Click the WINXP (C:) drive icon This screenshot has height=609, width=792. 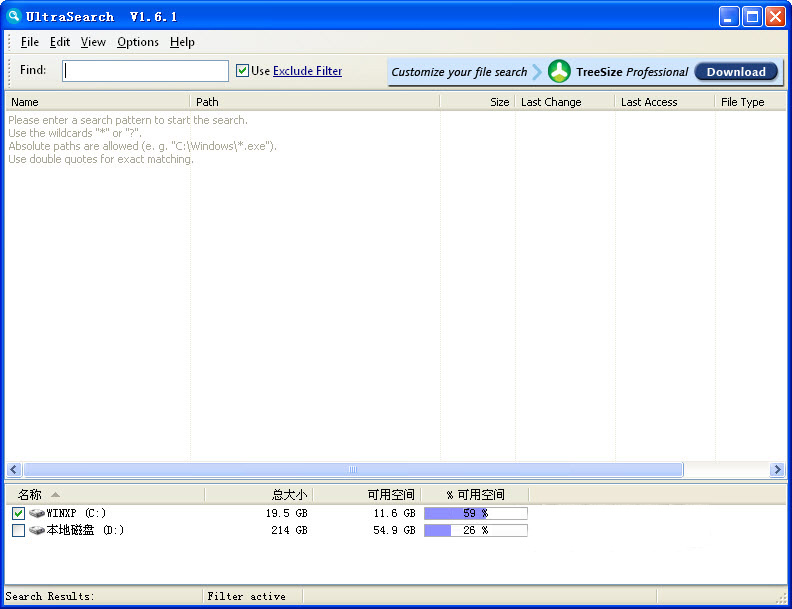tap(37, 513)
